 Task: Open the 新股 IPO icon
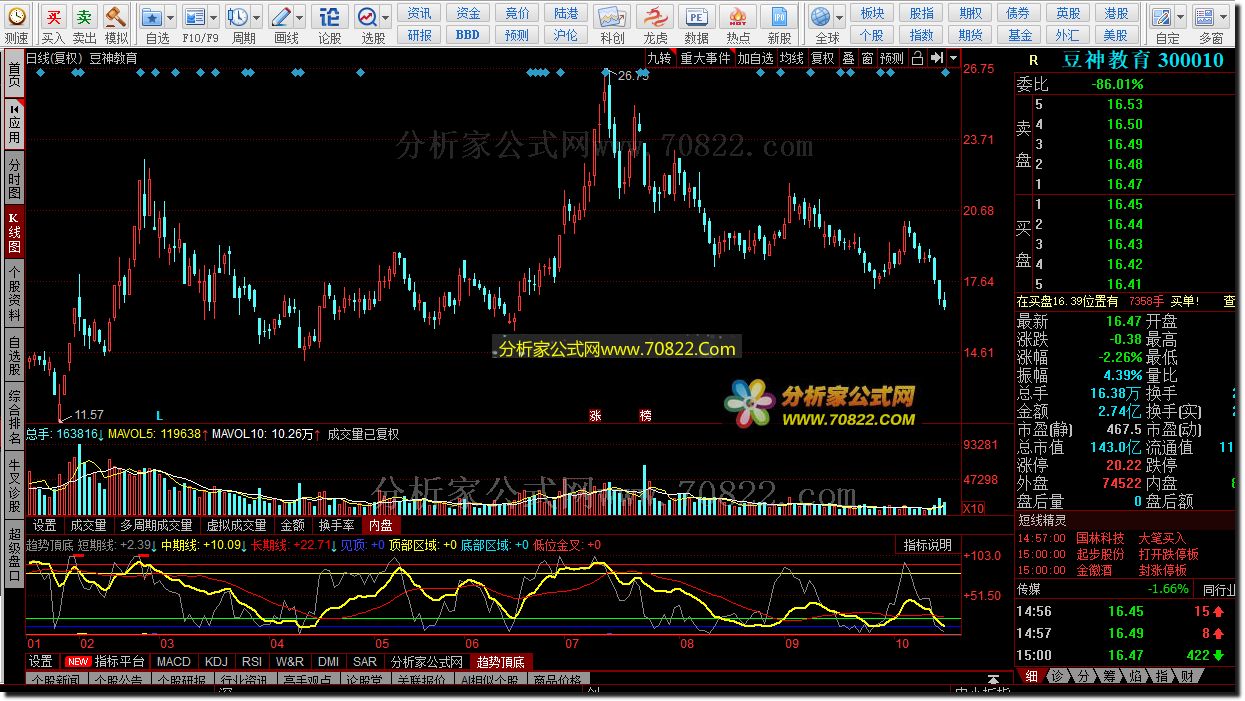[x=779, y=17]
